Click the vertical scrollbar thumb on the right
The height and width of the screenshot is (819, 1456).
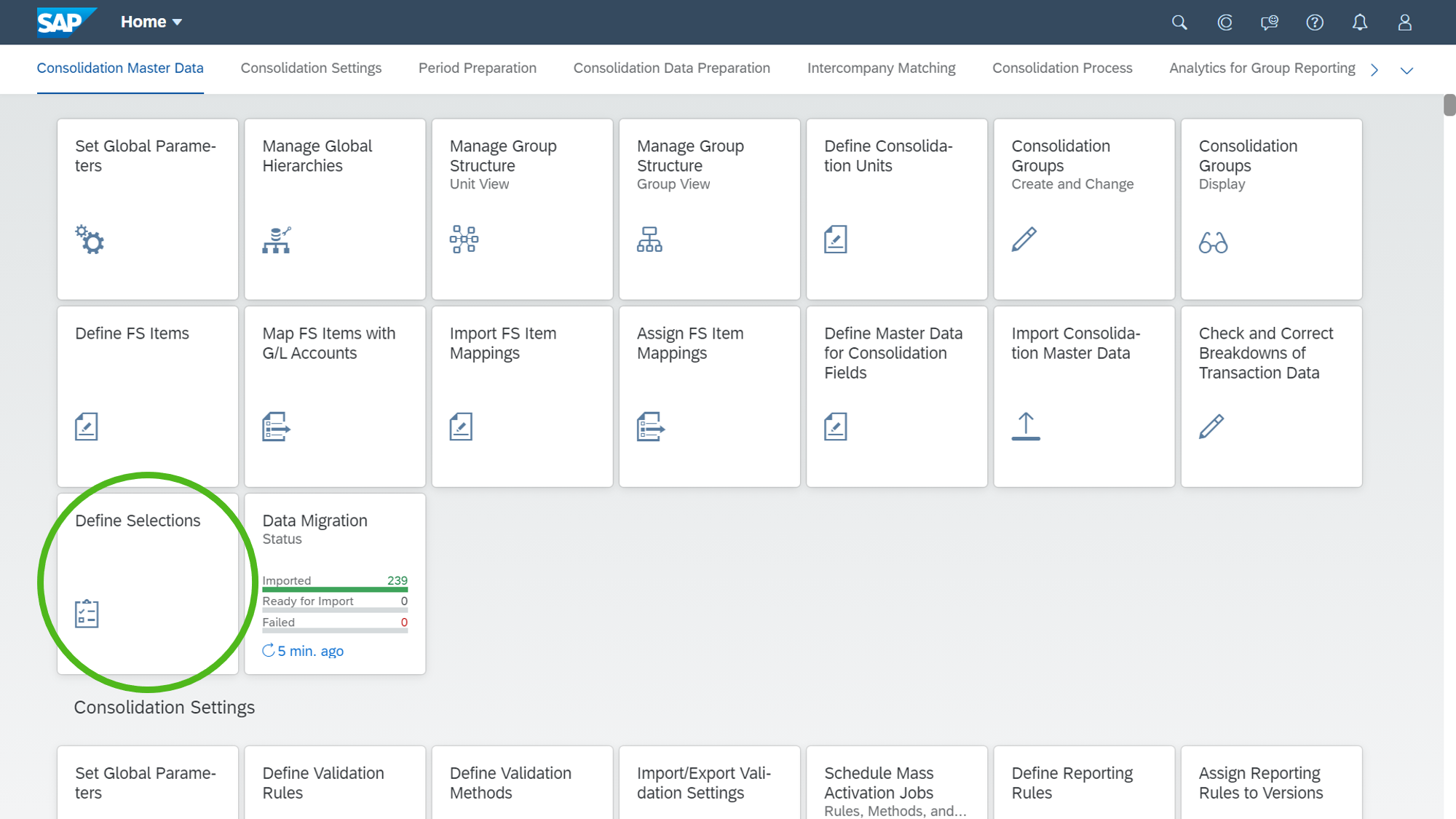click(x=1449, y=105)
